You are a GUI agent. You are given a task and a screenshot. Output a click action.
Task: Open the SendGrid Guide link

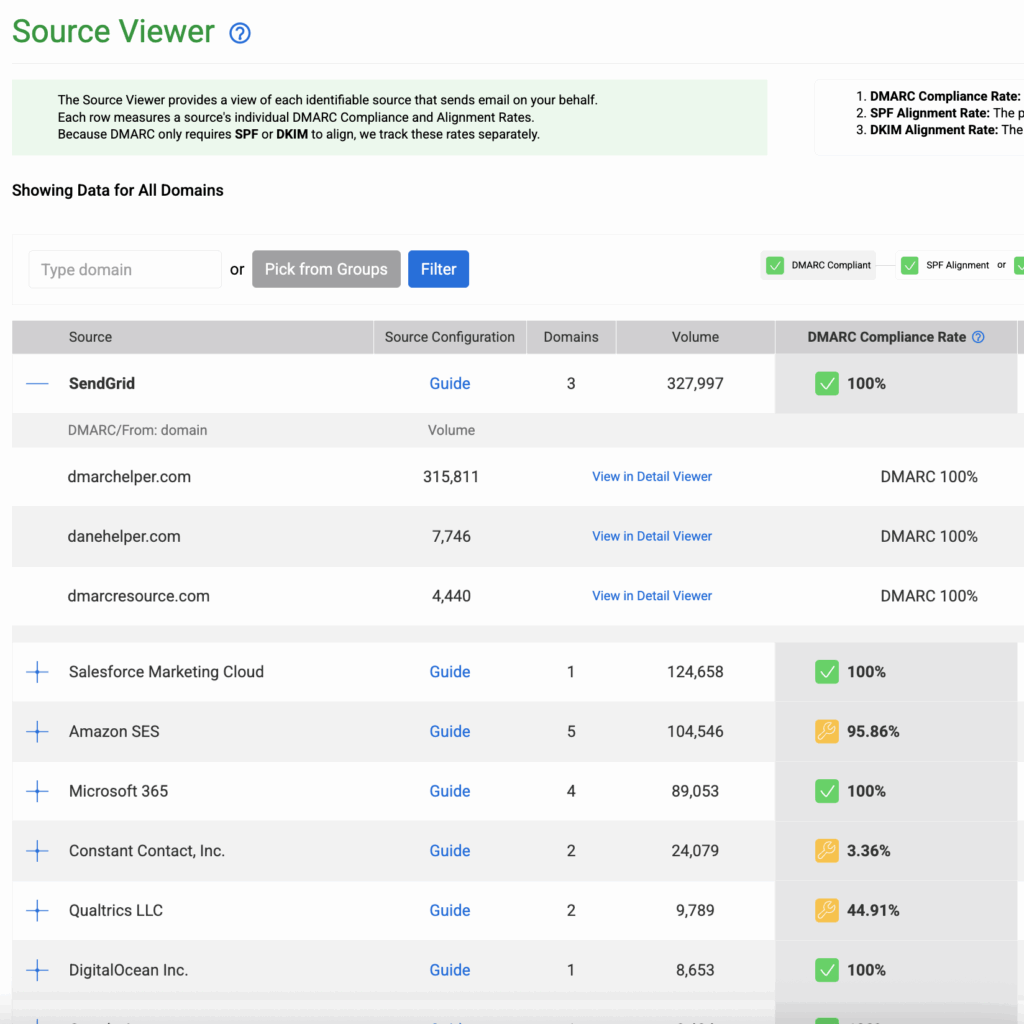449,383
